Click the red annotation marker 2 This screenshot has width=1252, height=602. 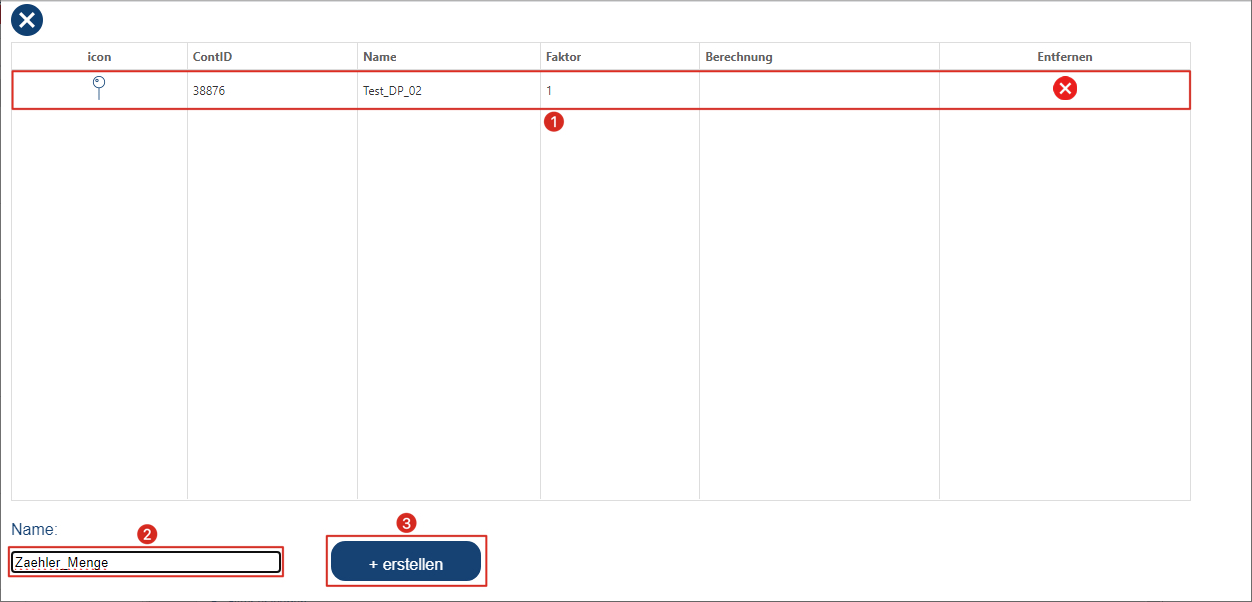tap(146, 534)
